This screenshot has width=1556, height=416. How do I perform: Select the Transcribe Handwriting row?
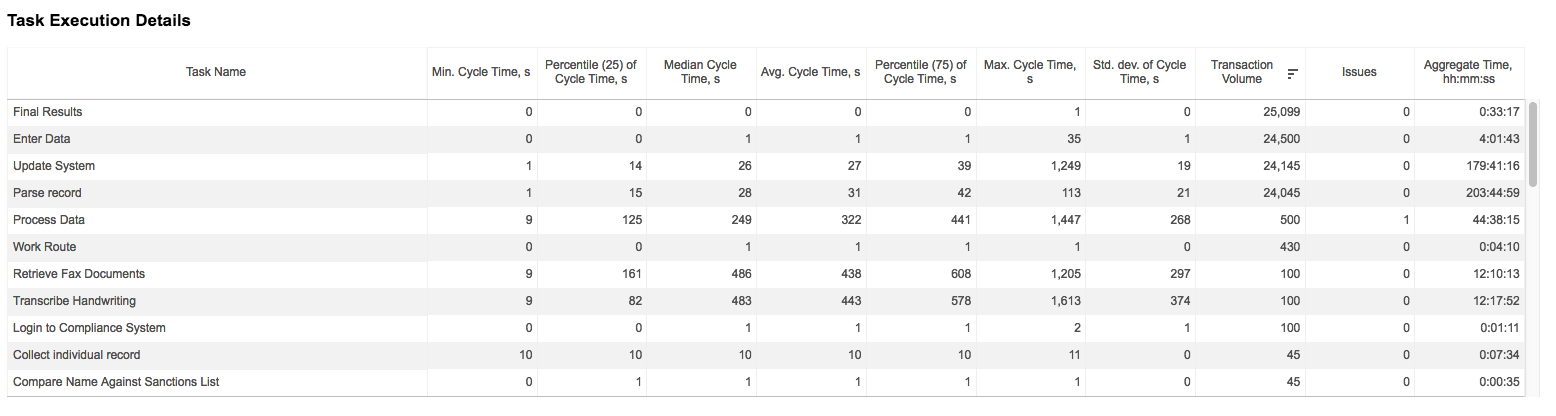tap(766, 301)
